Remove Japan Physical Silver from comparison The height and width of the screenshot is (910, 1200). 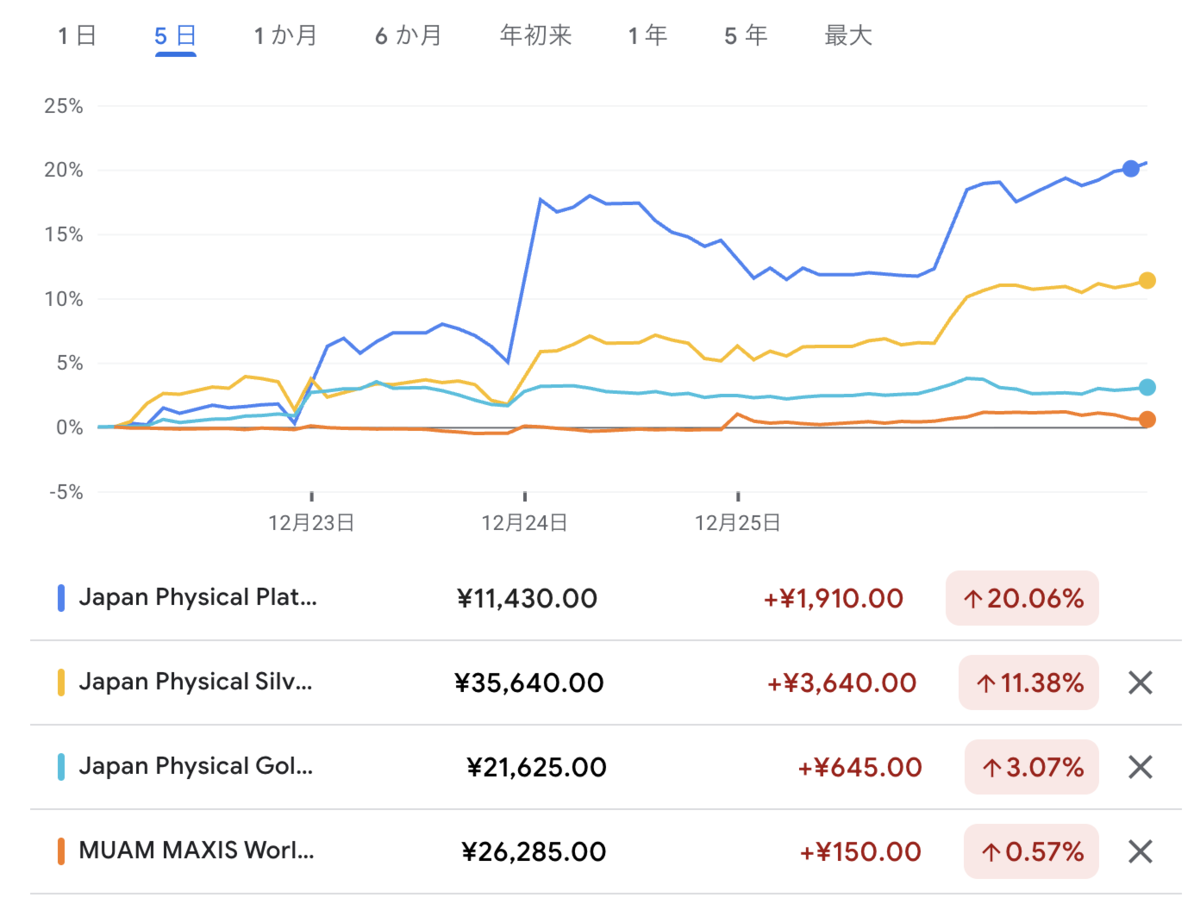tap(1140, 683)
